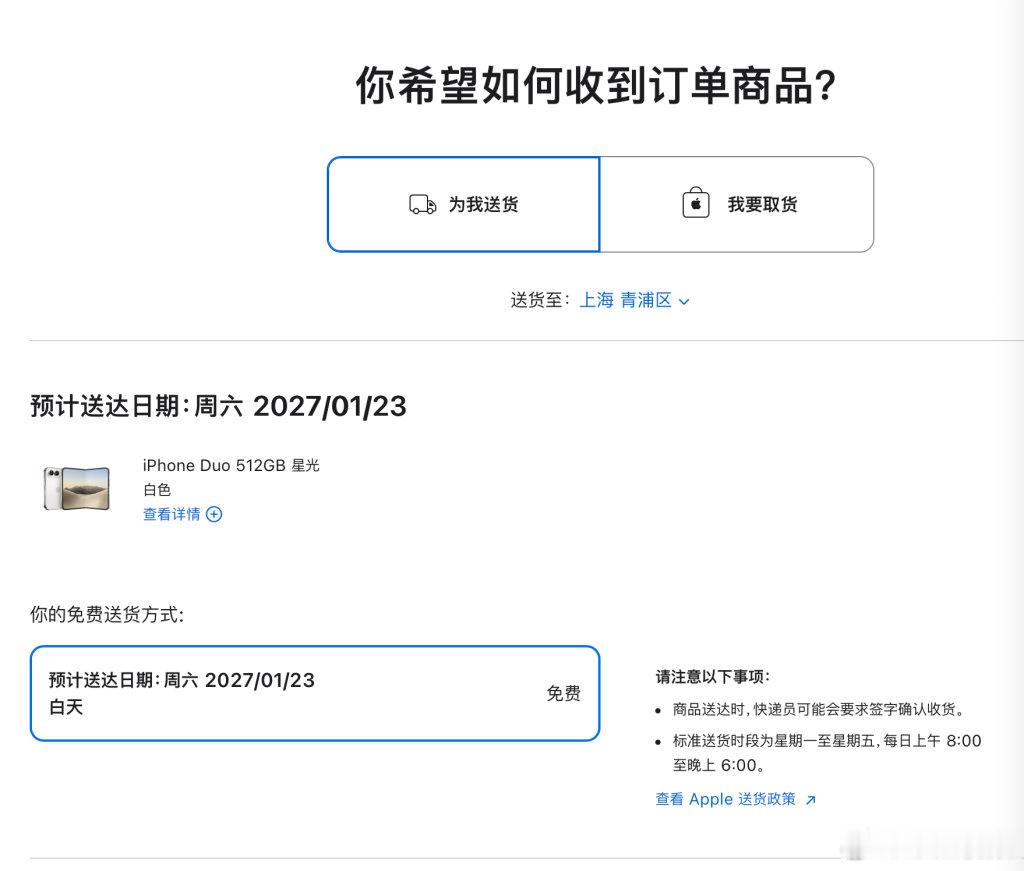Screen dimensions: 1024x871
Task: Open the 上海 青浦区 location dropdown
Action: coord(633,300)
